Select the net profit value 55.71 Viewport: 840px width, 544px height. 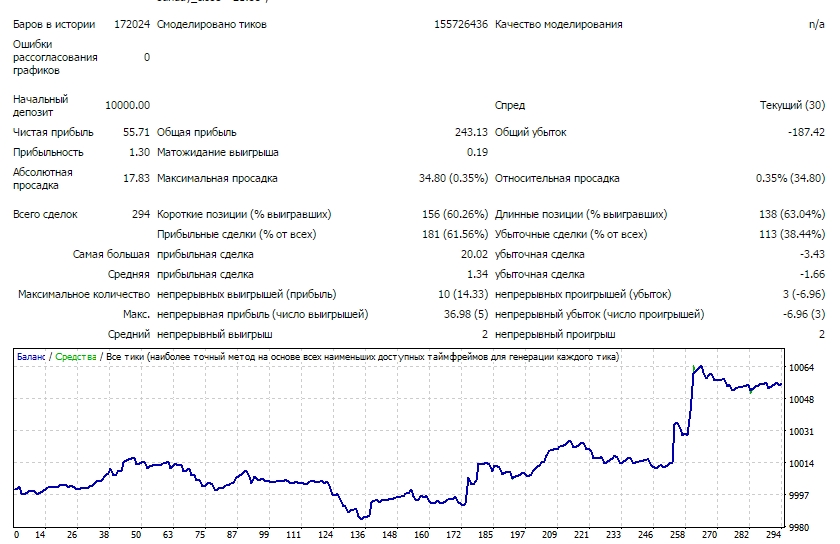click(136, 132)
